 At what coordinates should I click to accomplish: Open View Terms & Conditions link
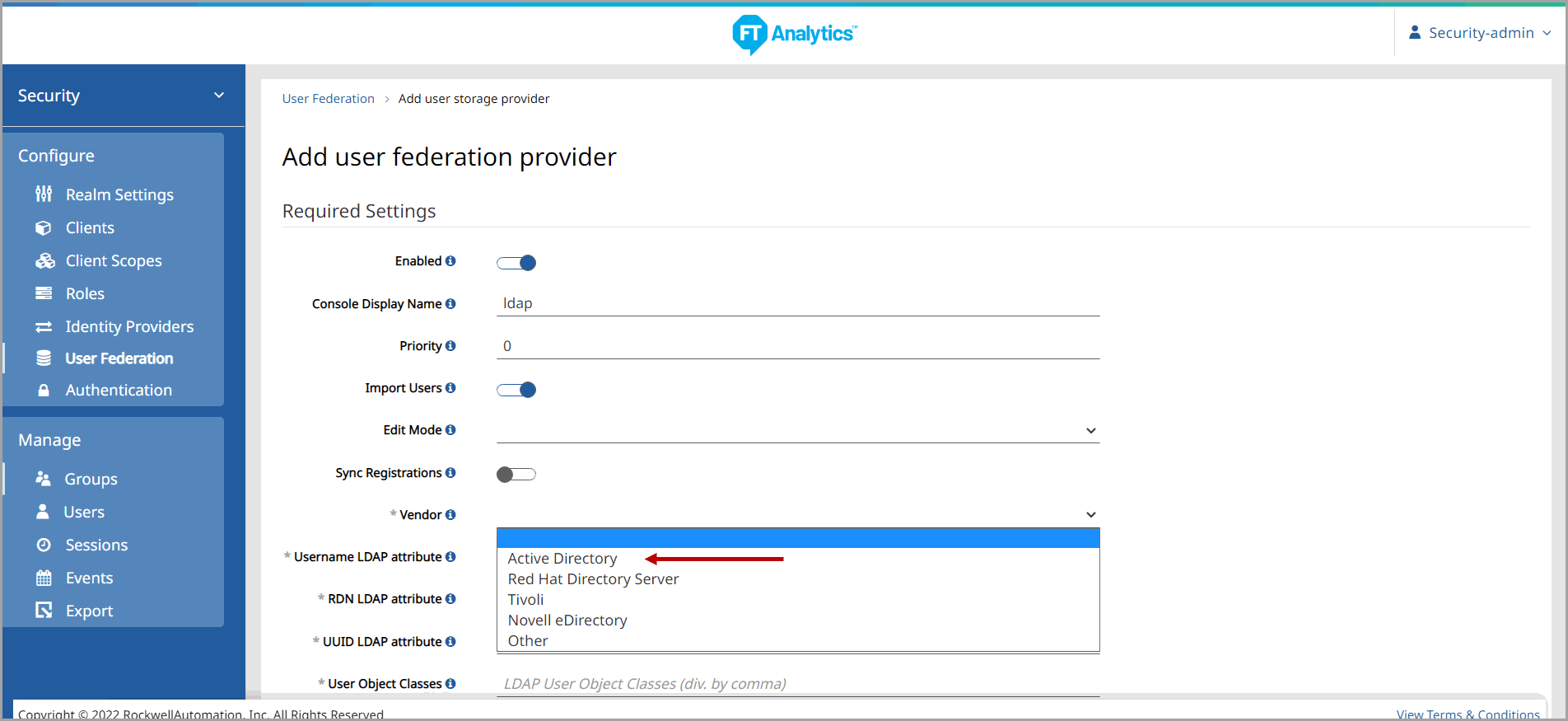click(x=1468, y=714)
